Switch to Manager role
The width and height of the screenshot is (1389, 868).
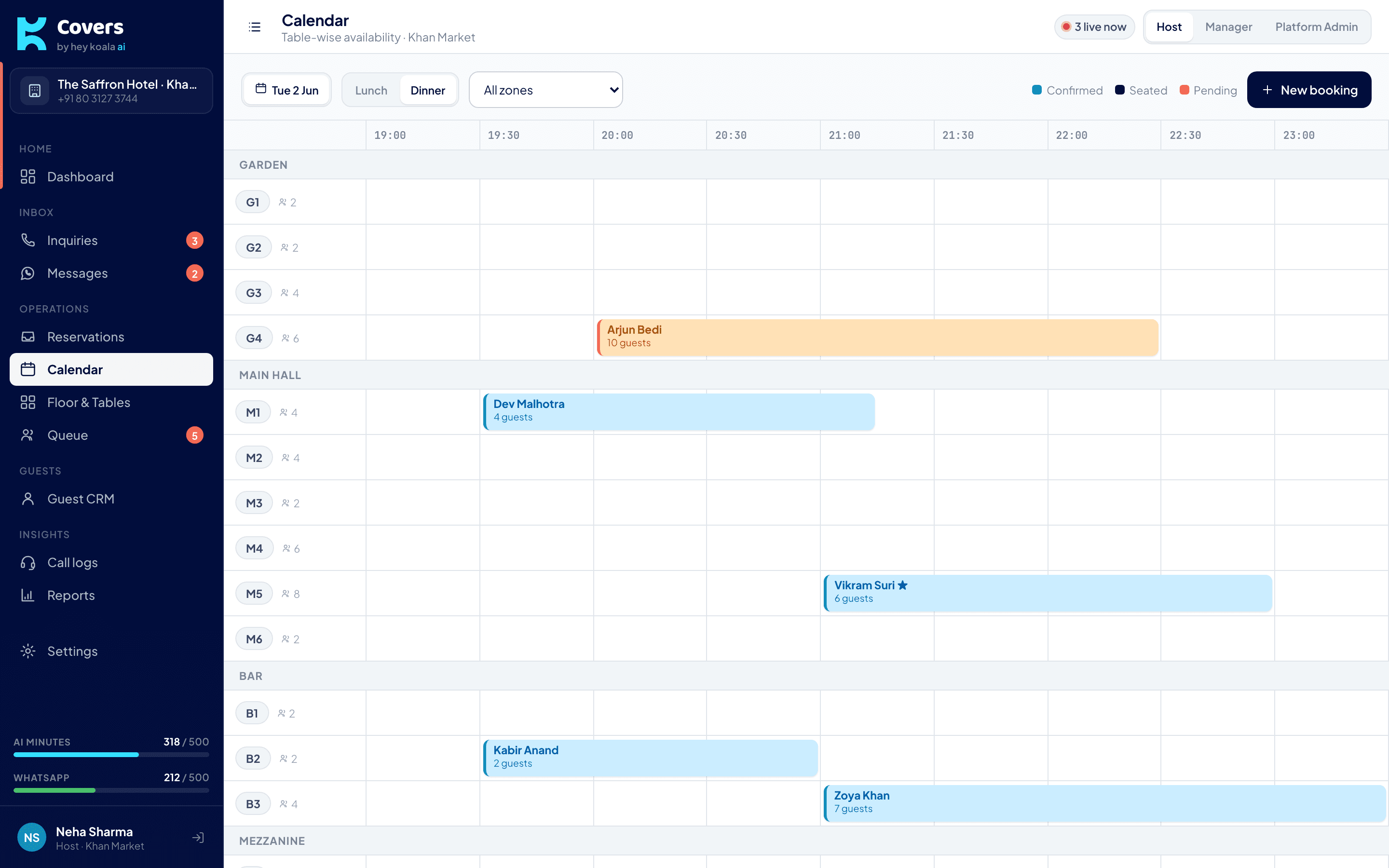(x=1228, y=27)
